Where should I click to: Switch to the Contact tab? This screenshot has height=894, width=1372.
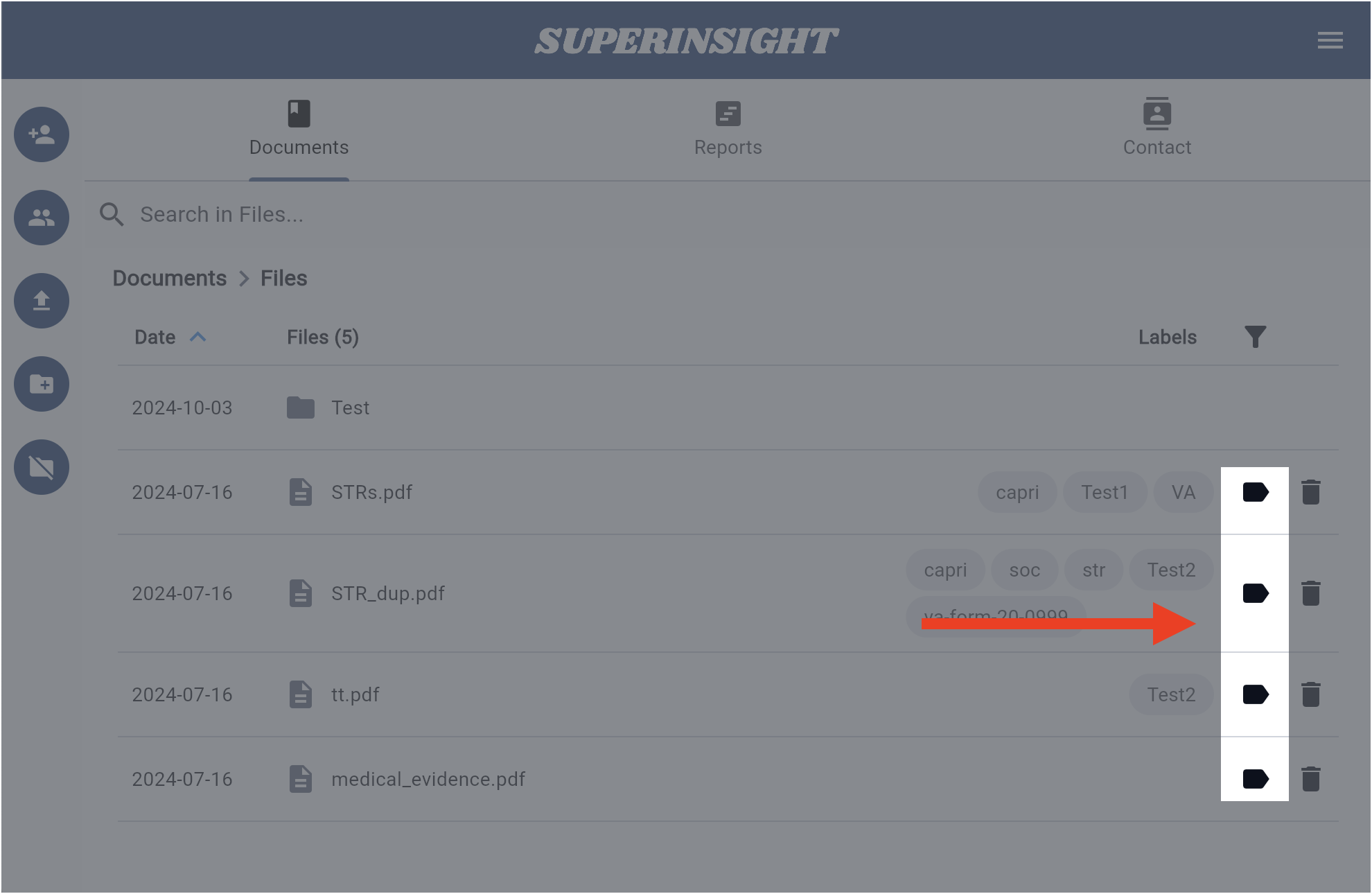(x=1156, y=128)
